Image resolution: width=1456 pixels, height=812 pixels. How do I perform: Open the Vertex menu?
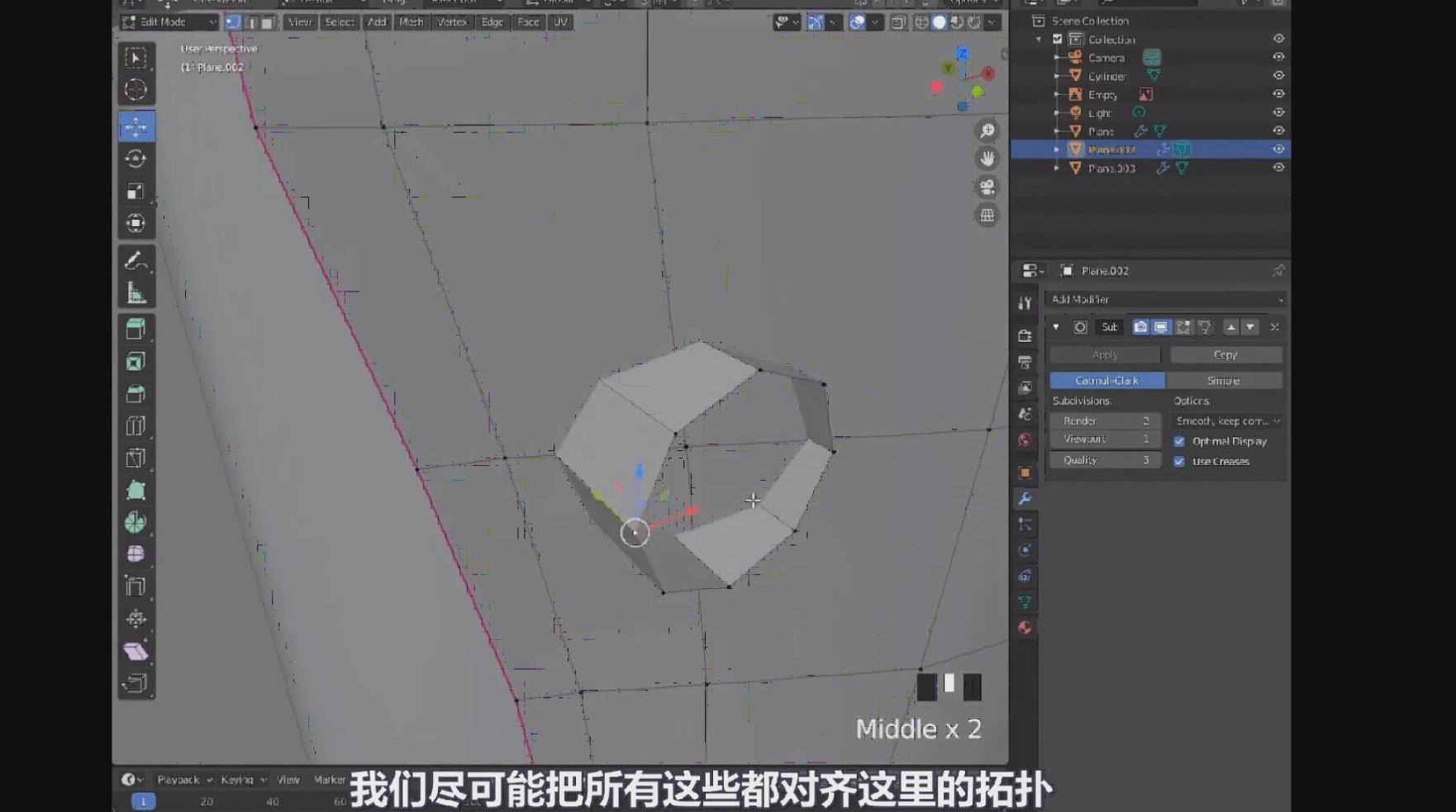click(x=451, y=22)
